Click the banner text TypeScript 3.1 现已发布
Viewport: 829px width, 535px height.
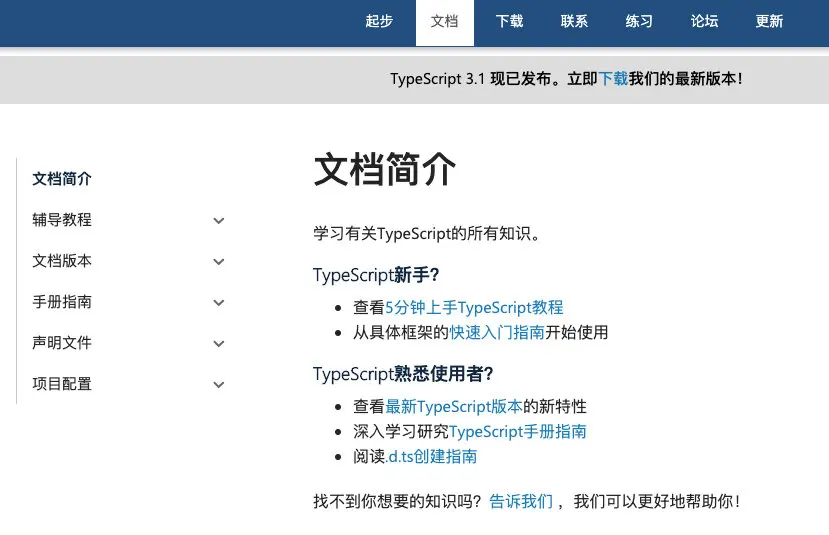(471, 79)
